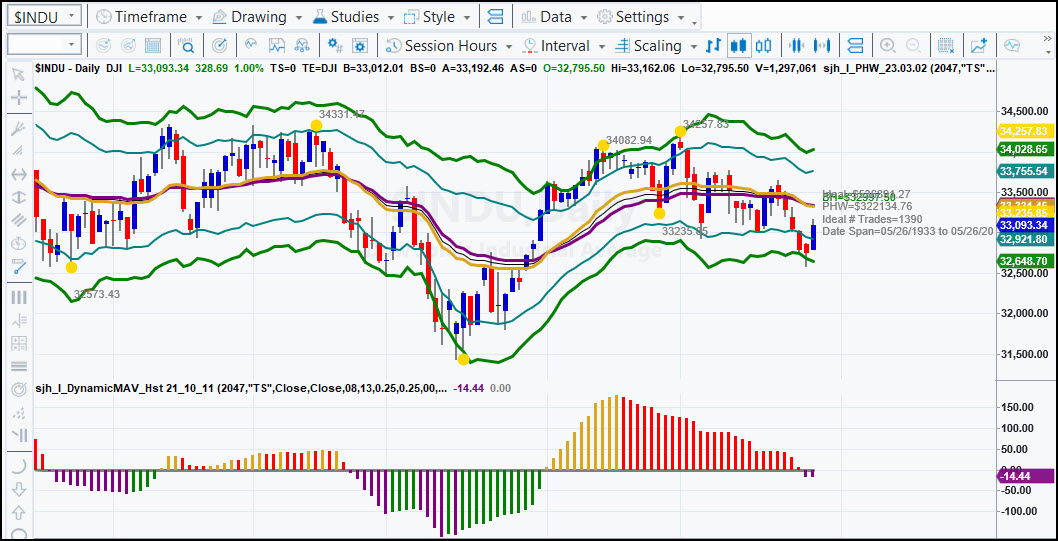Screen dimensions: 1058x541
Task: Click the Scaling button
Action: pyautogui.click(x=648, y=46)
